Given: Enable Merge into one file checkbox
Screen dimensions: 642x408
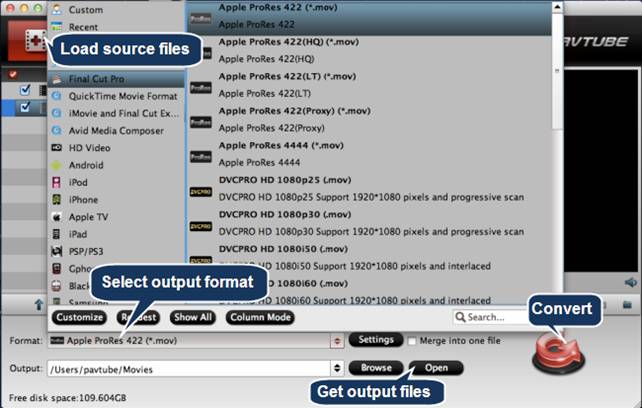Looking at the screenshot, I should pos(412,341).
